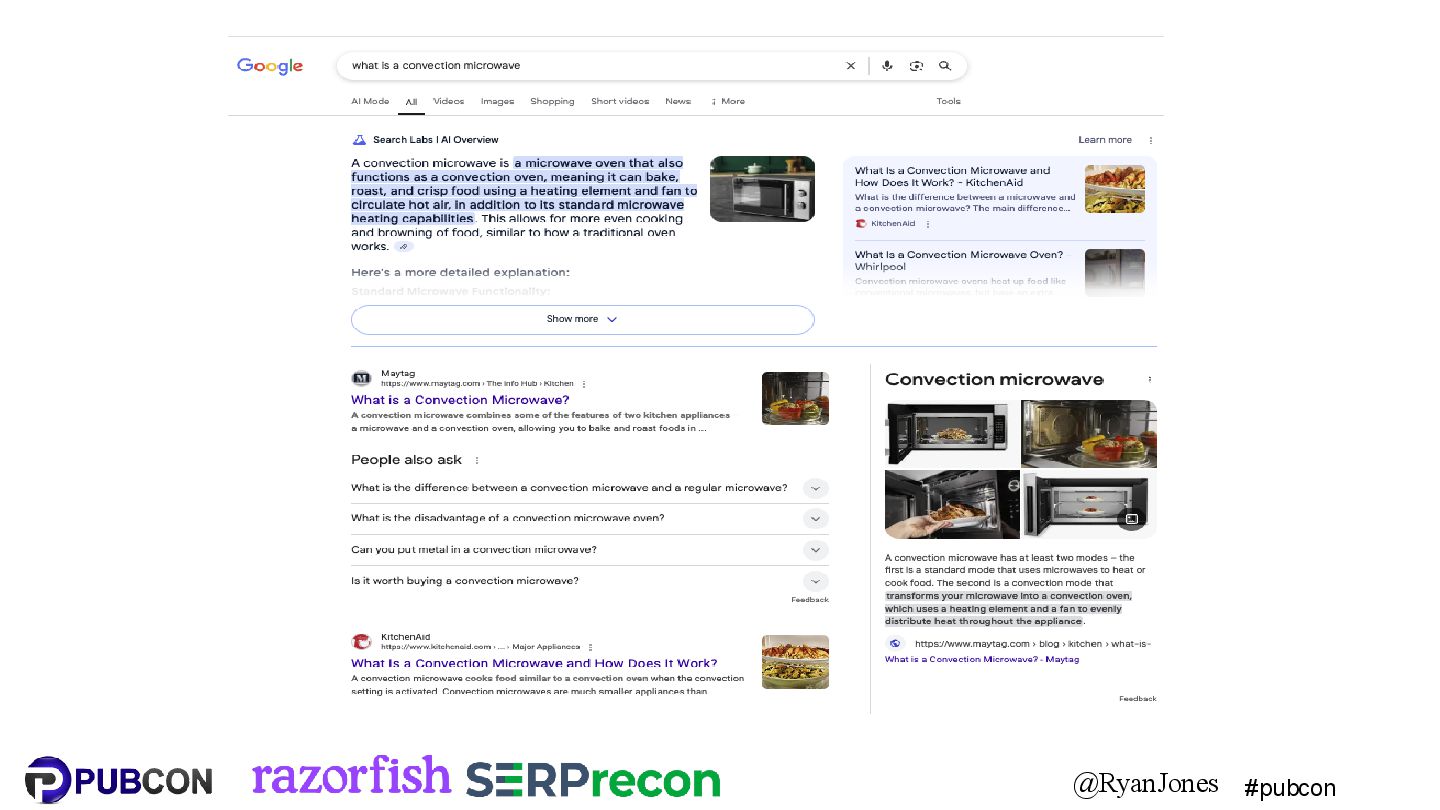Submit search with magnifying glass icon
This screenshot has height=810, width=1440.
tap(945, 66)
